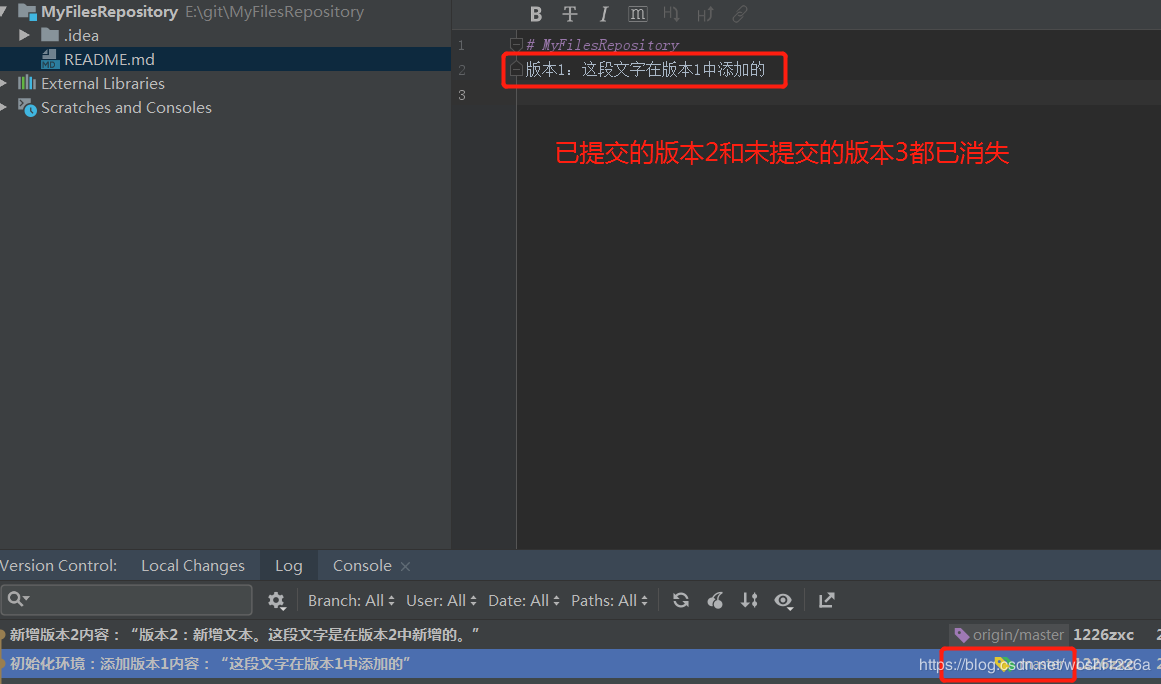
Task: Open Log in new window via detach icon
Action: point(825,600)
